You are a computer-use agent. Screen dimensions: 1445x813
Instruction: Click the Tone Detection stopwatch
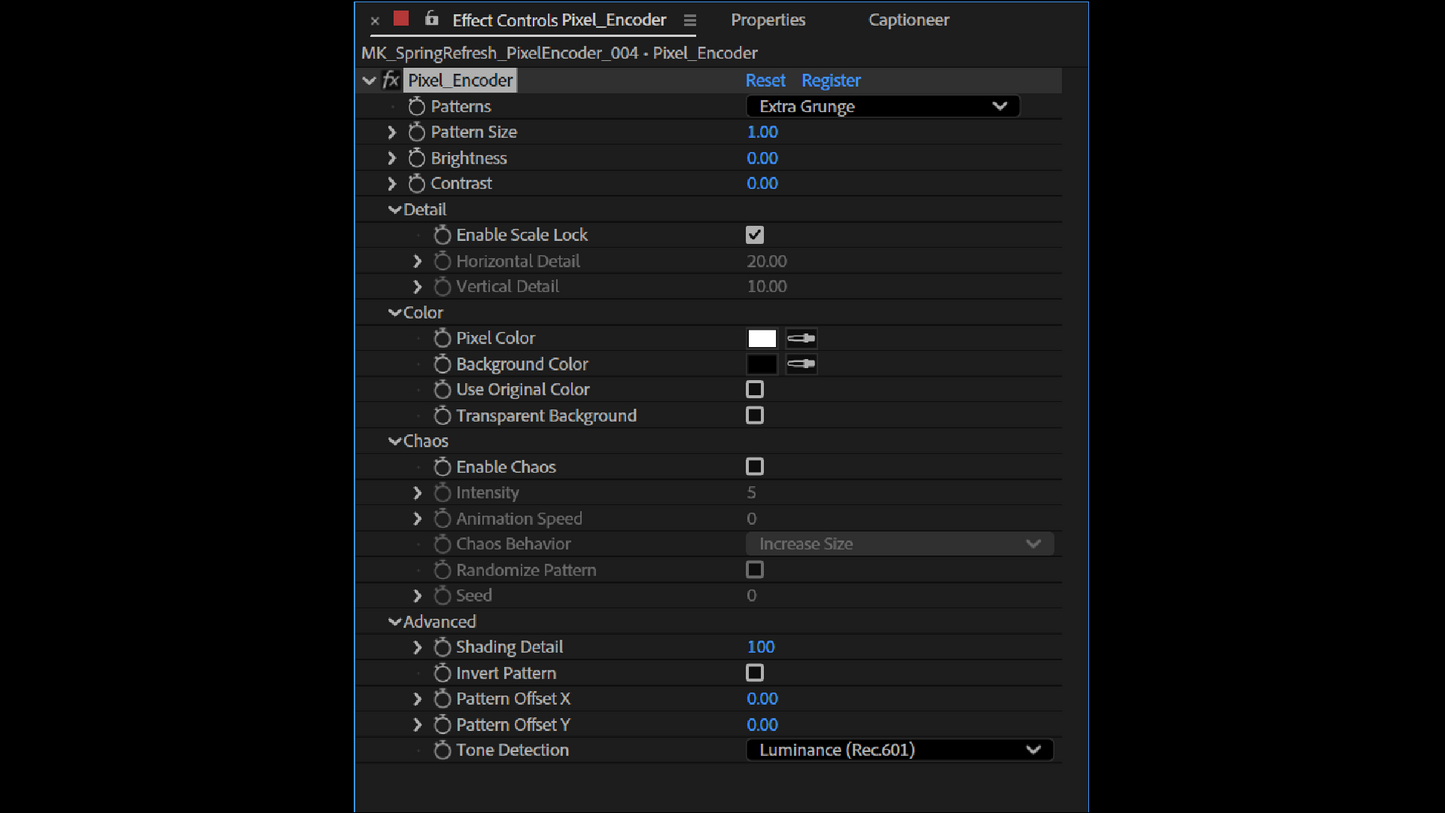tap(442, 750)
